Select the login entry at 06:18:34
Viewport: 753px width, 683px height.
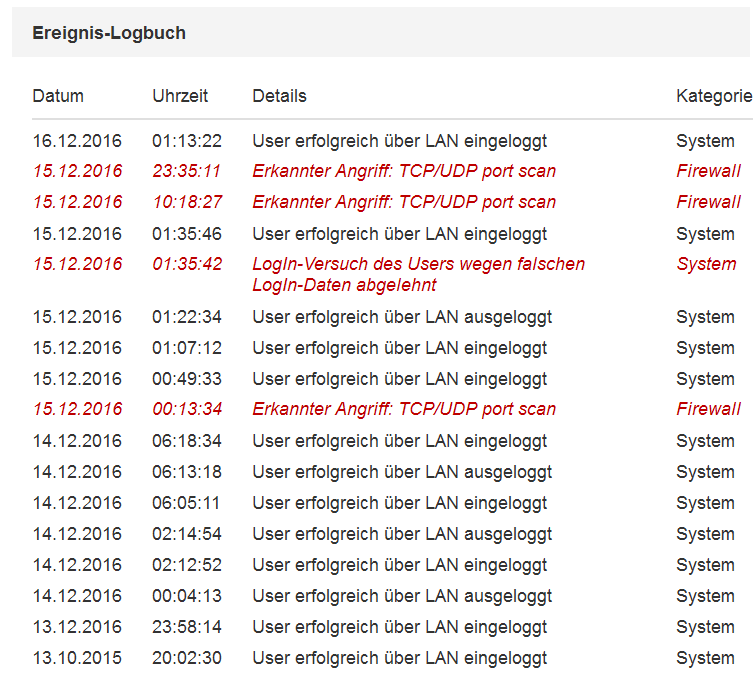tap(399, 441)
